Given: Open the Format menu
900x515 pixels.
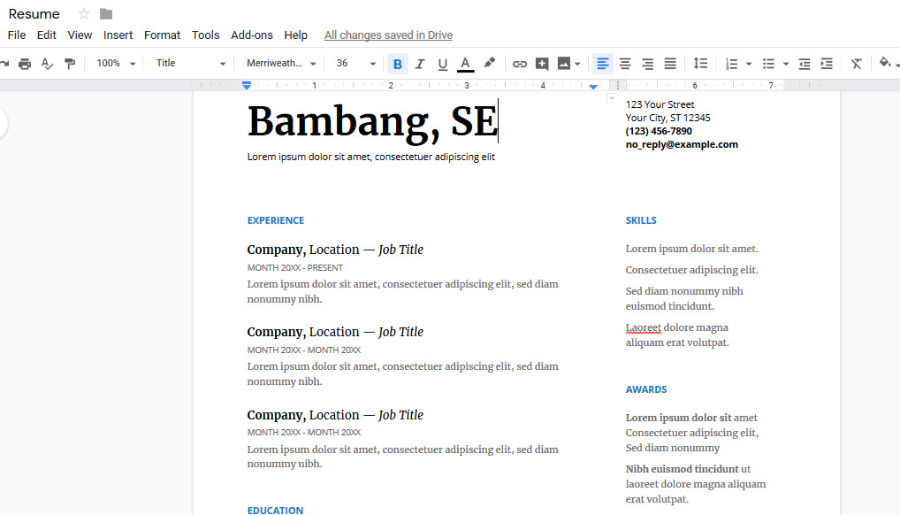Looking at the screenshot, I should point(162,35).
